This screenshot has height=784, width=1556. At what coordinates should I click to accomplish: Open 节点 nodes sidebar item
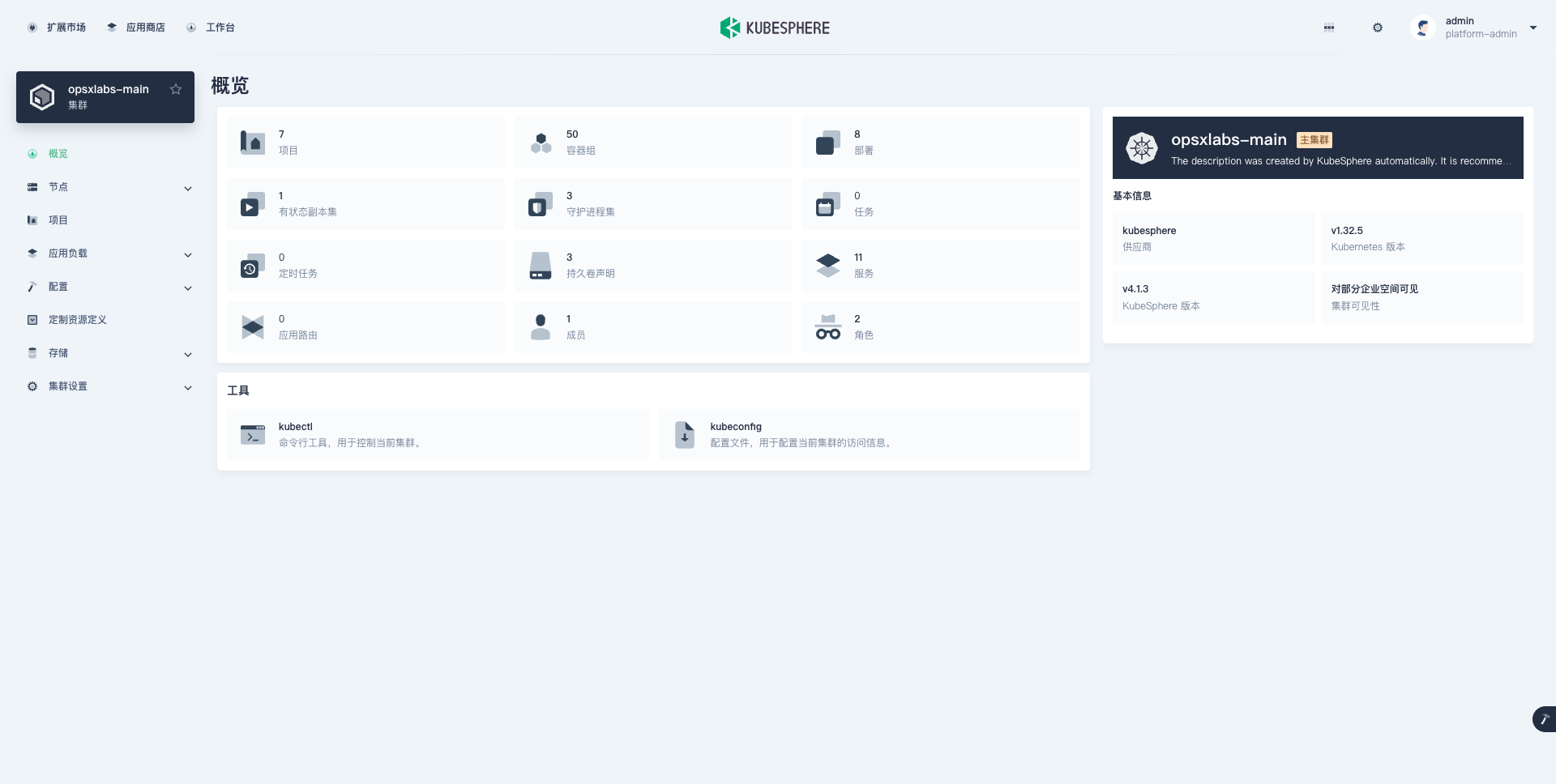point(58,187)
